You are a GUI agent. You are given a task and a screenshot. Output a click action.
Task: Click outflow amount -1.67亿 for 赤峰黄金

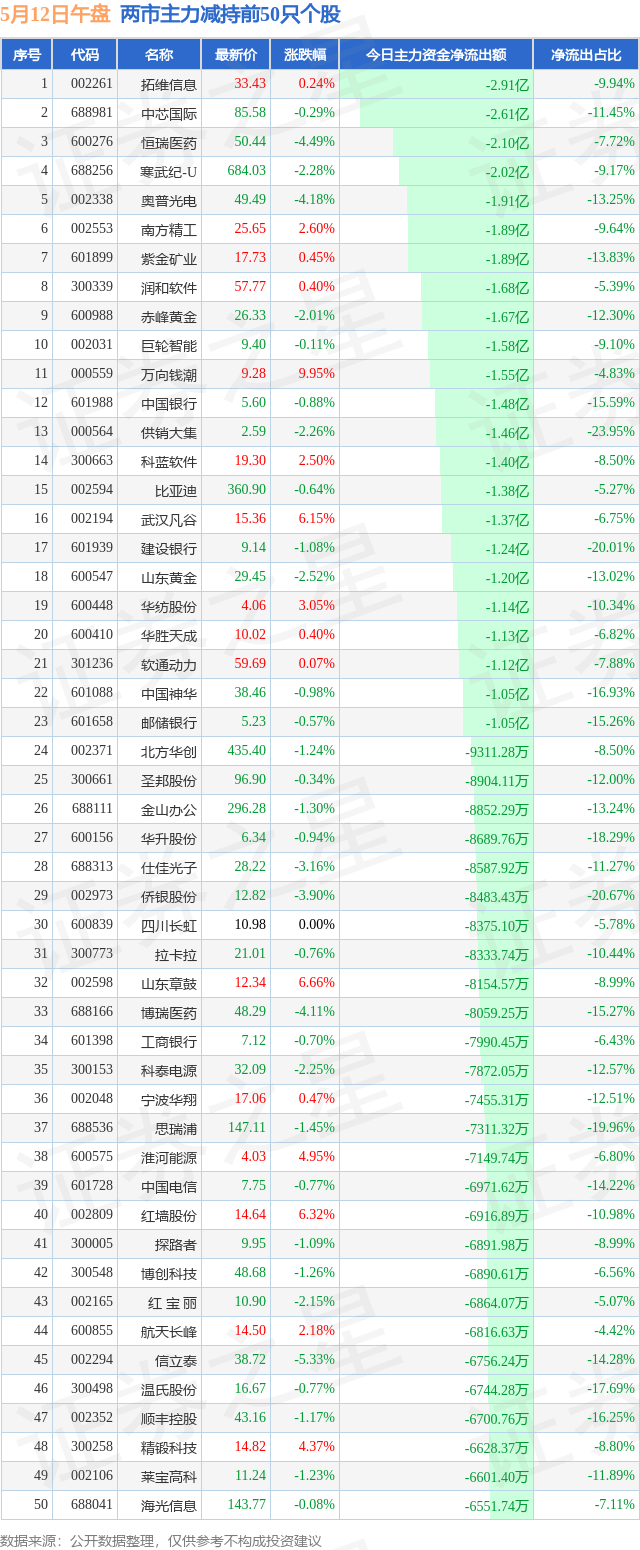click(x=507, y=316)
